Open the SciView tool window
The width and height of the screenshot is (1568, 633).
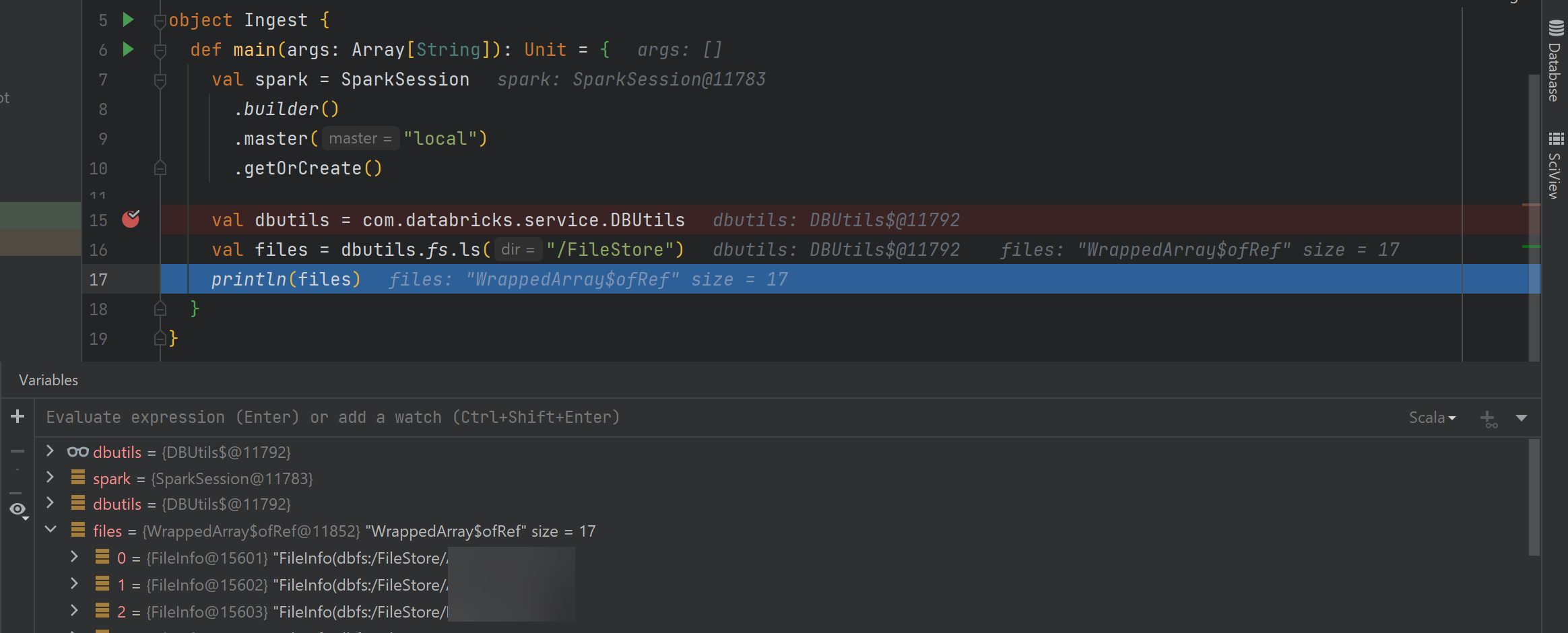pyautogui.click(x=1556, y=162)
